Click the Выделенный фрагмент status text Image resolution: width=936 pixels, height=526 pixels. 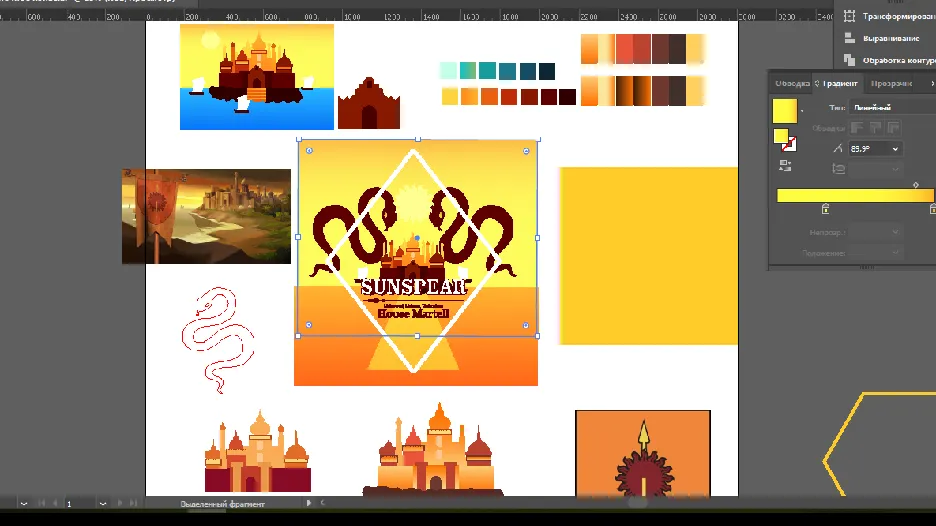(x=222, y=504)
